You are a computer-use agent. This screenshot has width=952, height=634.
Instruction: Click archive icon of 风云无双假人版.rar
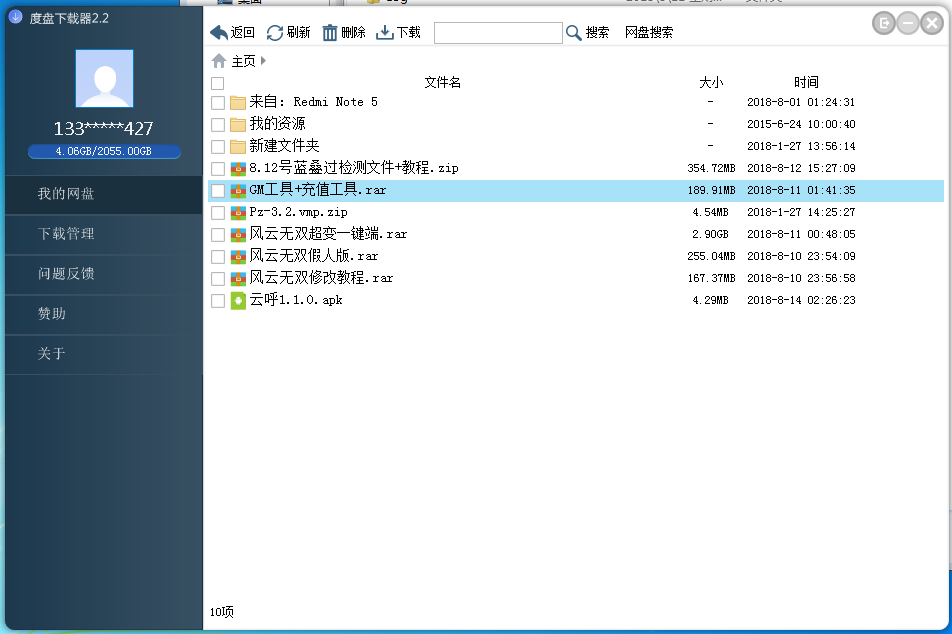click(238, 256)
